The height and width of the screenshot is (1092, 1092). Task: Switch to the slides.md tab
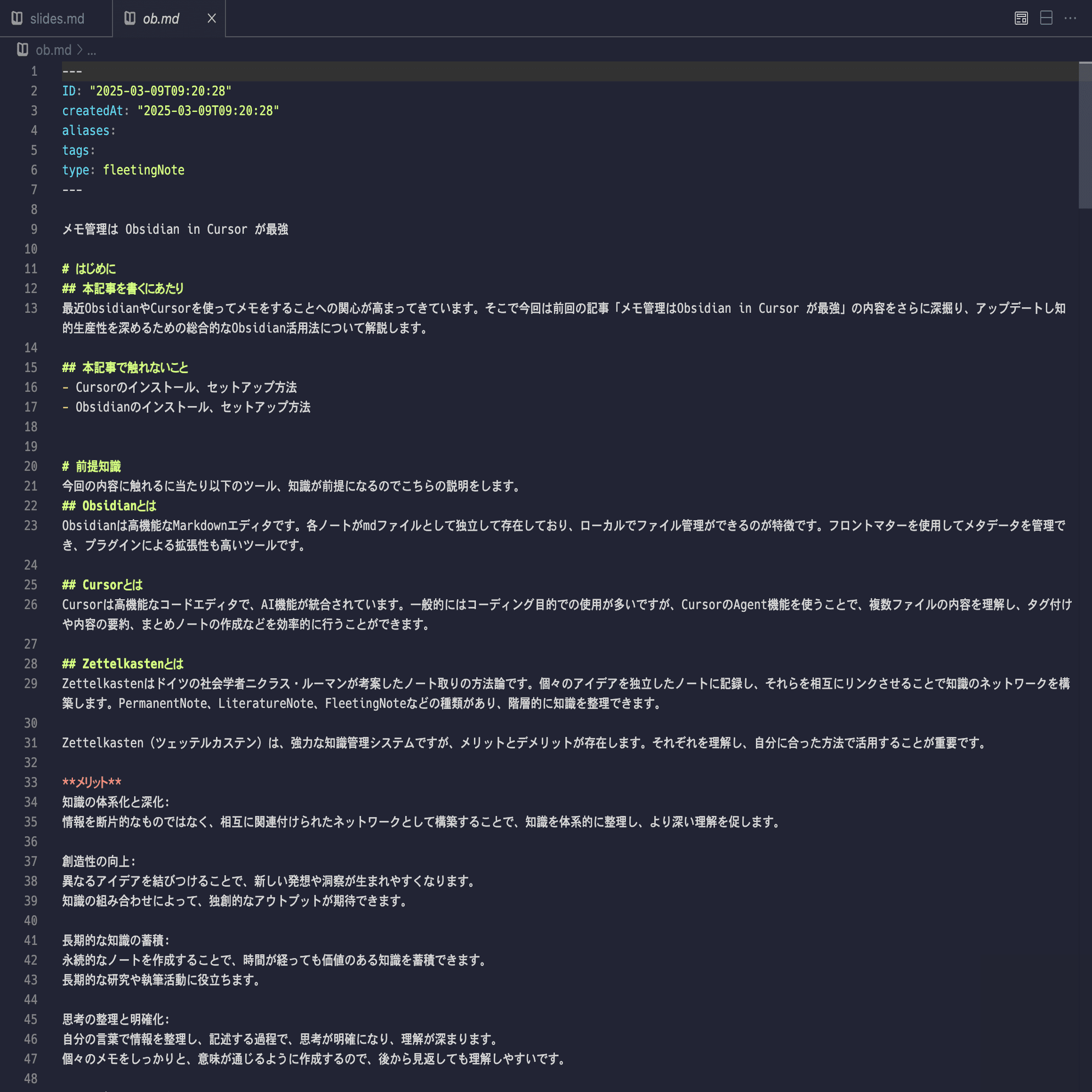pos(56,19)
